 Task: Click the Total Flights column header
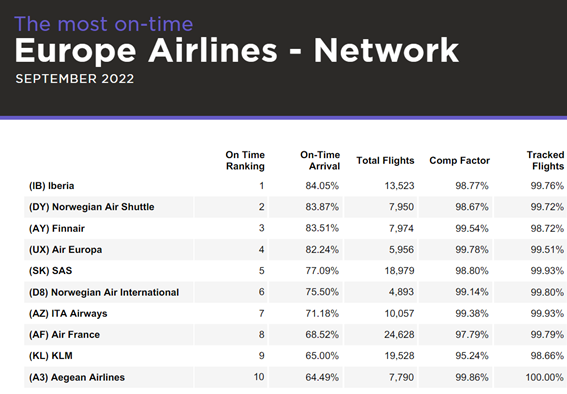click(385, 160)
